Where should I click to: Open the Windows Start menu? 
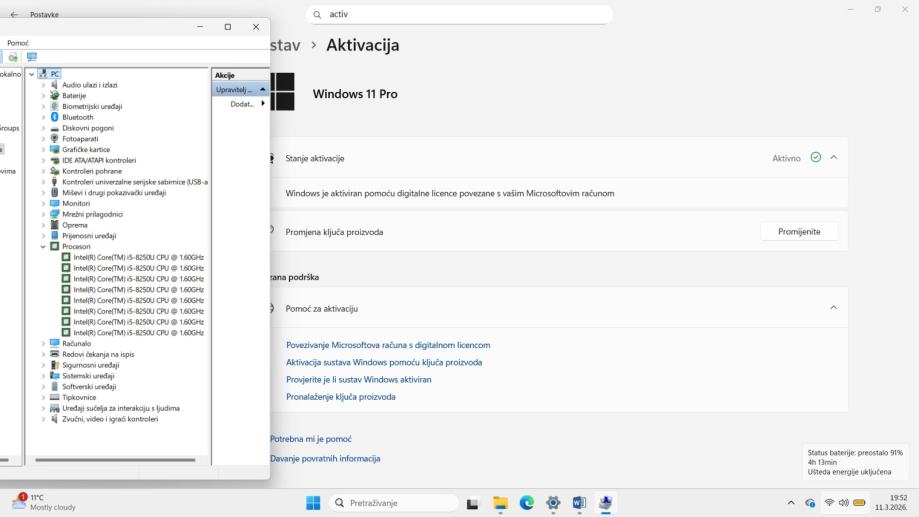click(x=313, y=503)
